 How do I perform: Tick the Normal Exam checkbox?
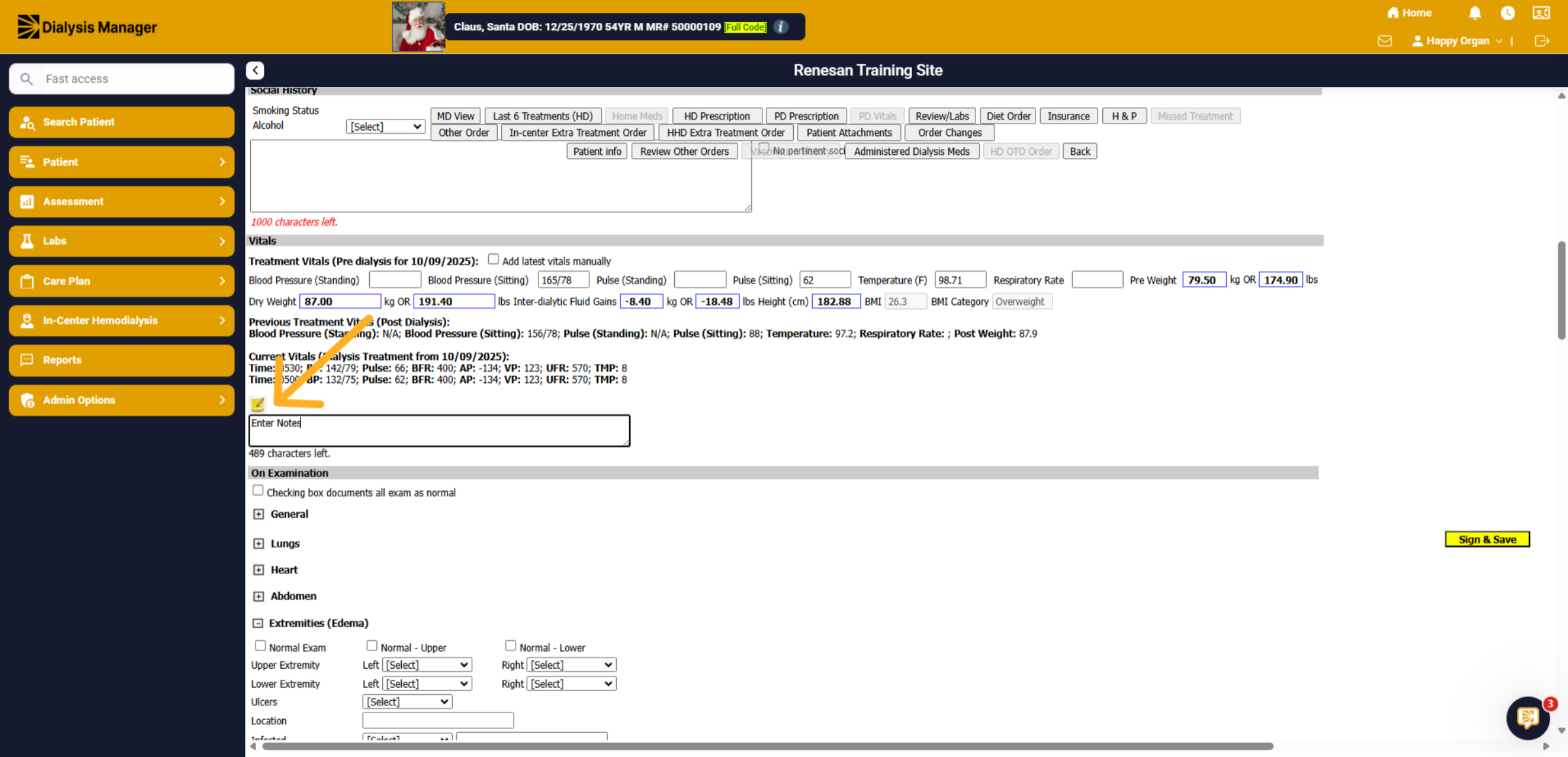pos(260,645)
